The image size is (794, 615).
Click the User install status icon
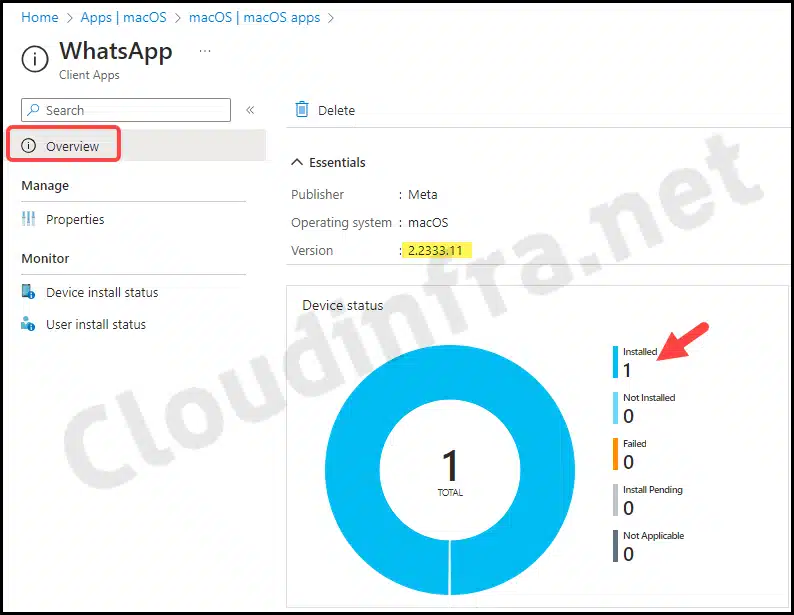tap(28, 324)
